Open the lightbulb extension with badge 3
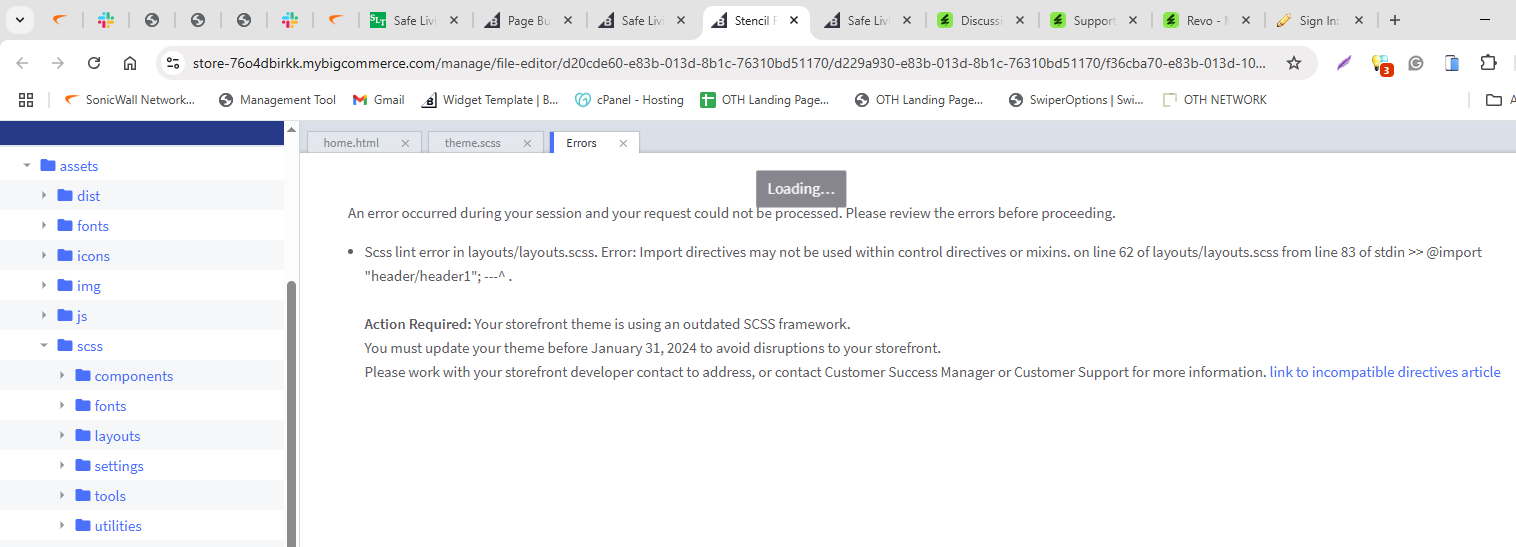1516x547 pixels. coord(1381,64)
